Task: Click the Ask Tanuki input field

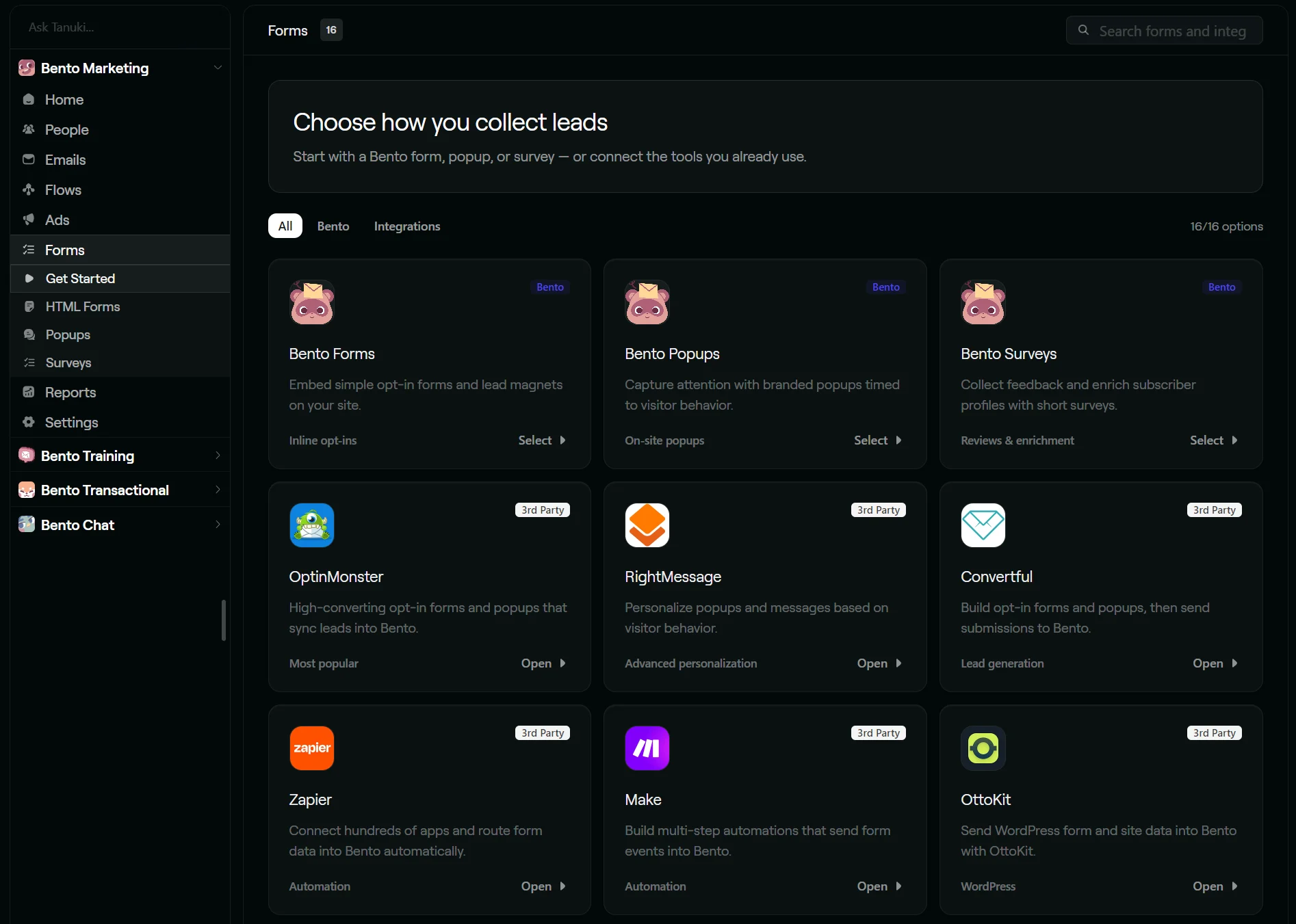Action: click(120, 27)
